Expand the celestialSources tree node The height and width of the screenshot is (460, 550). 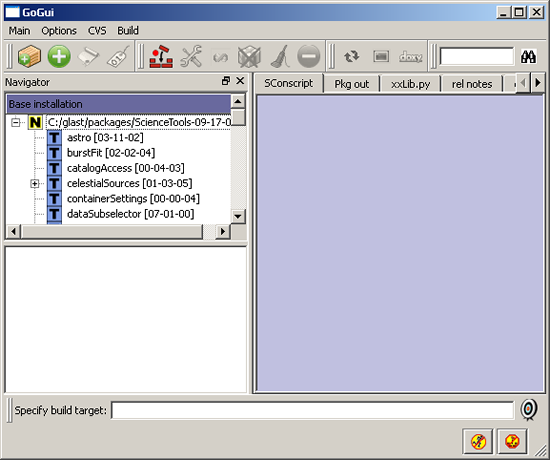pyautogui.click(x=34, y=184)
